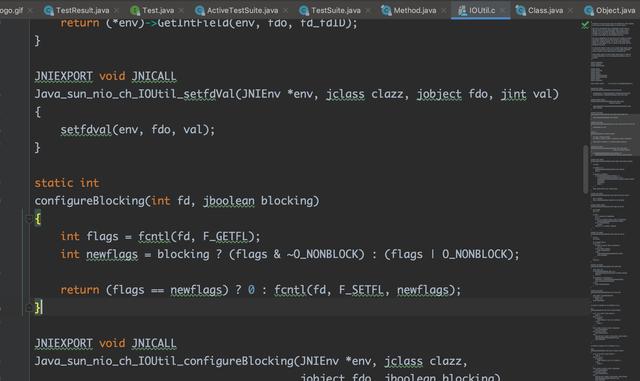Close the TestResult.java tab
640x381 pixels.
[x=116, y=11]
